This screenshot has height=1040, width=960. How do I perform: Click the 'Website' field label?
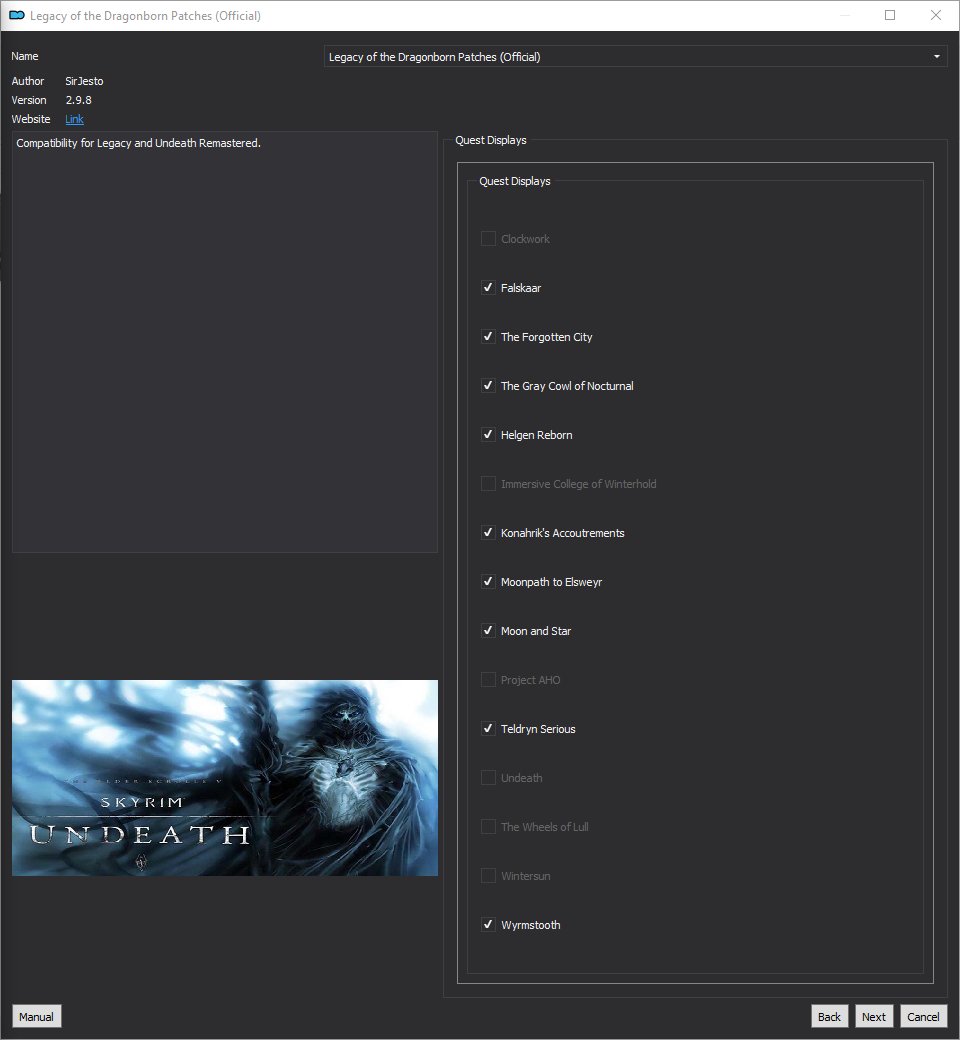[31, 119]
